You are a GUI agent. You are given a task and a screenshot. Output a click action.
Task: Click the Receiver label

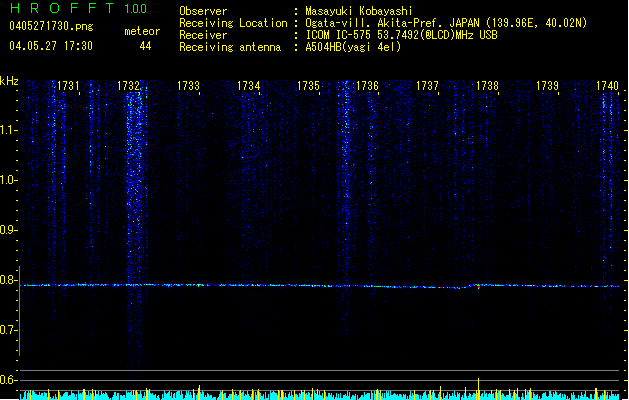coord(203,35)
